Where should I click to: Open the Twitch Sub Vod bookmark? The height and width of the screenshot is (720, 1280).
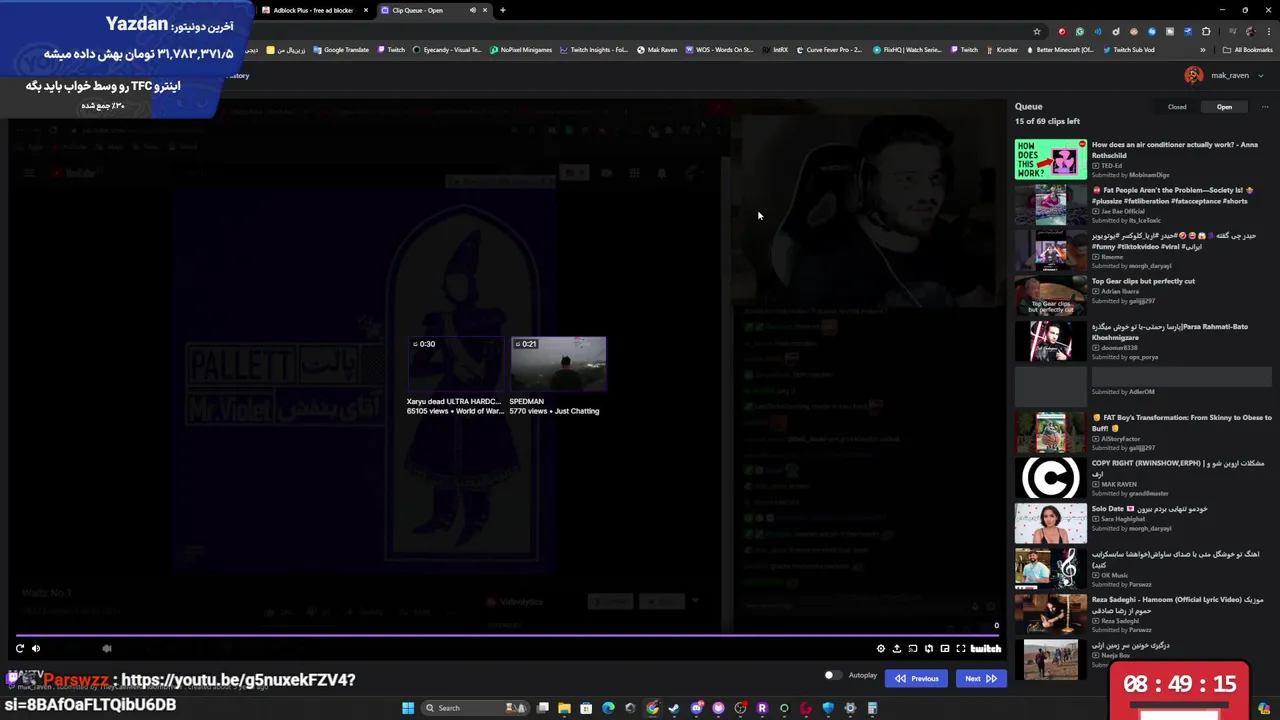point(1130,50)
